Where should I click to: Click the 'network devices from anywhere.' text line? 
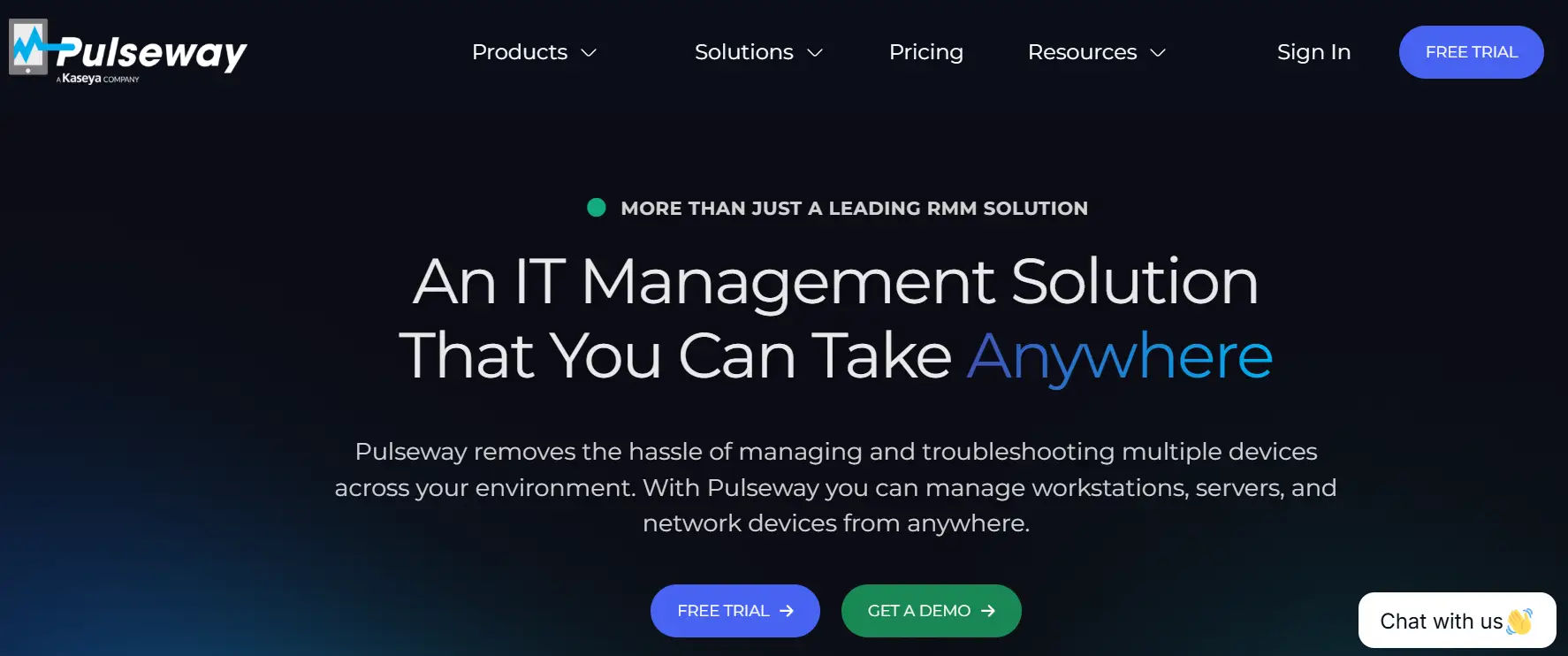(x=836, y=523)
